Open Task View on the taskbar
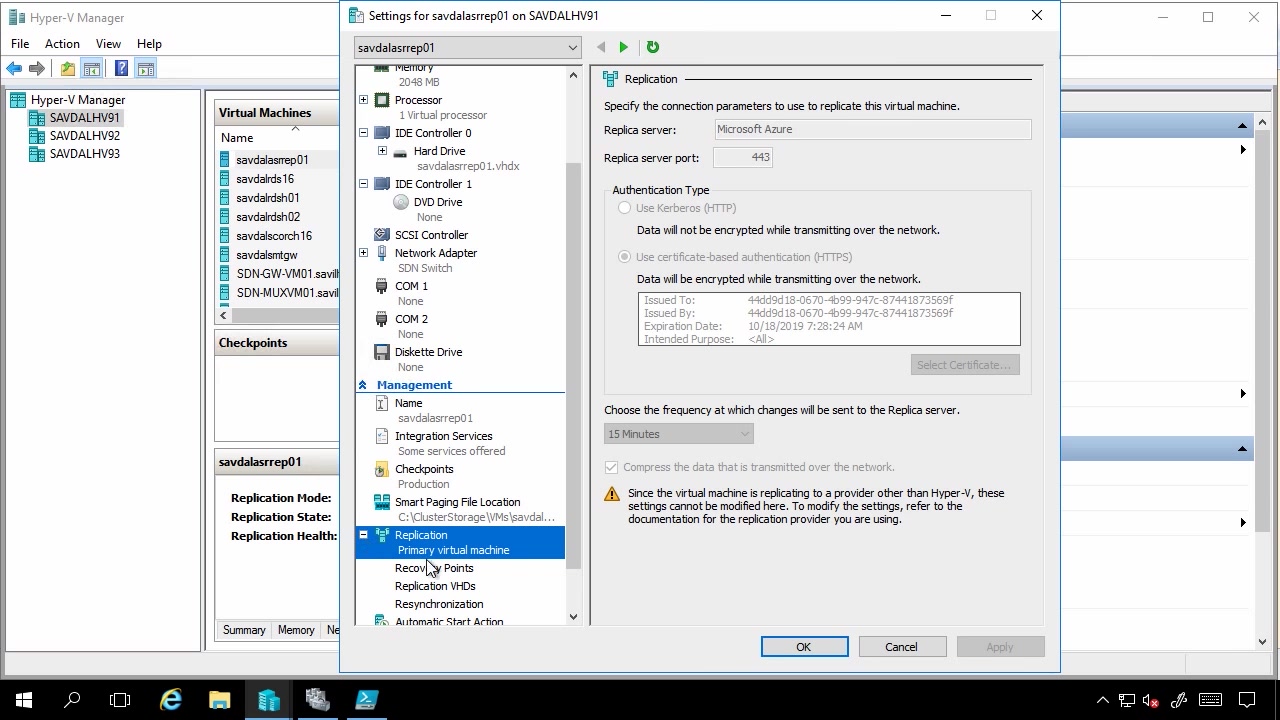The width and height of the screenshot is (1280, 720). coord(120,700)
